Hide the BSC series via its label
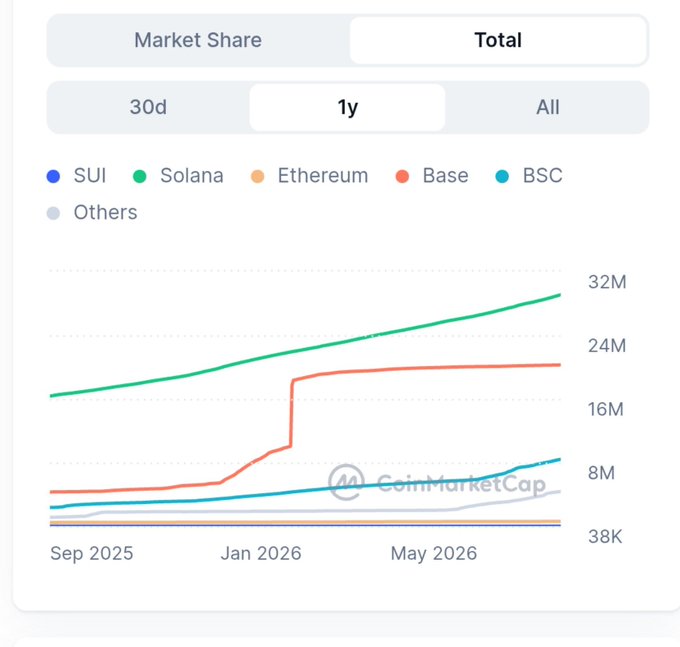680x647 pixels. [x=542, y=176]
